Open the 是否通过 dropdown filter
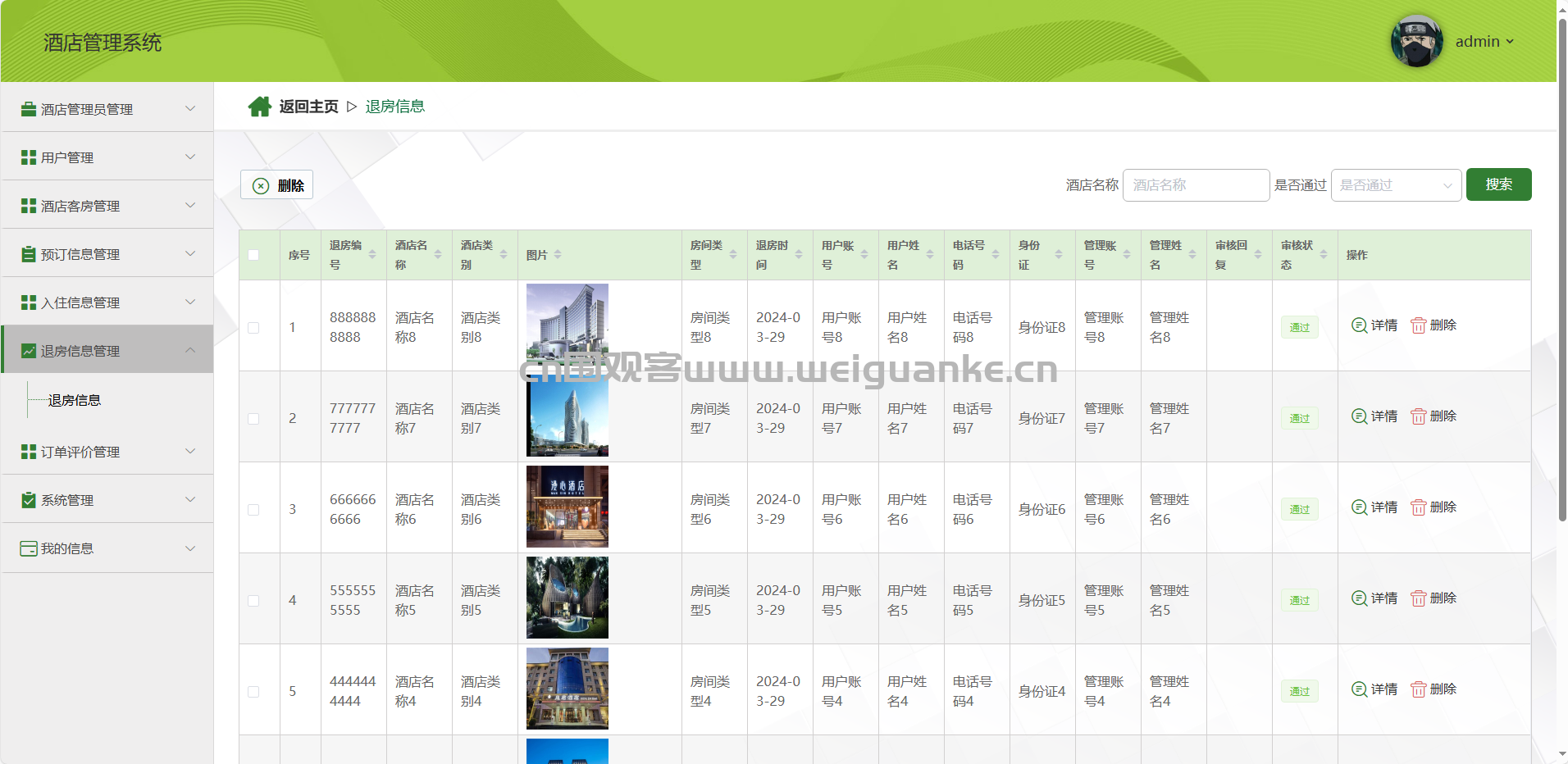The width and height of the screenshot is (1568, 764). (x=1395, y=185)
